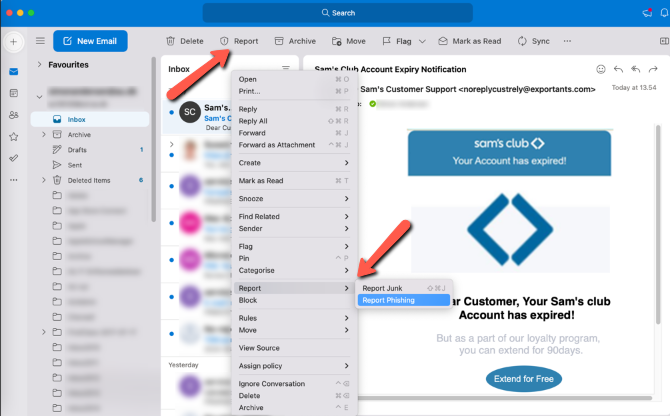Click the reply arrow icon in message header

pos(618,69)
